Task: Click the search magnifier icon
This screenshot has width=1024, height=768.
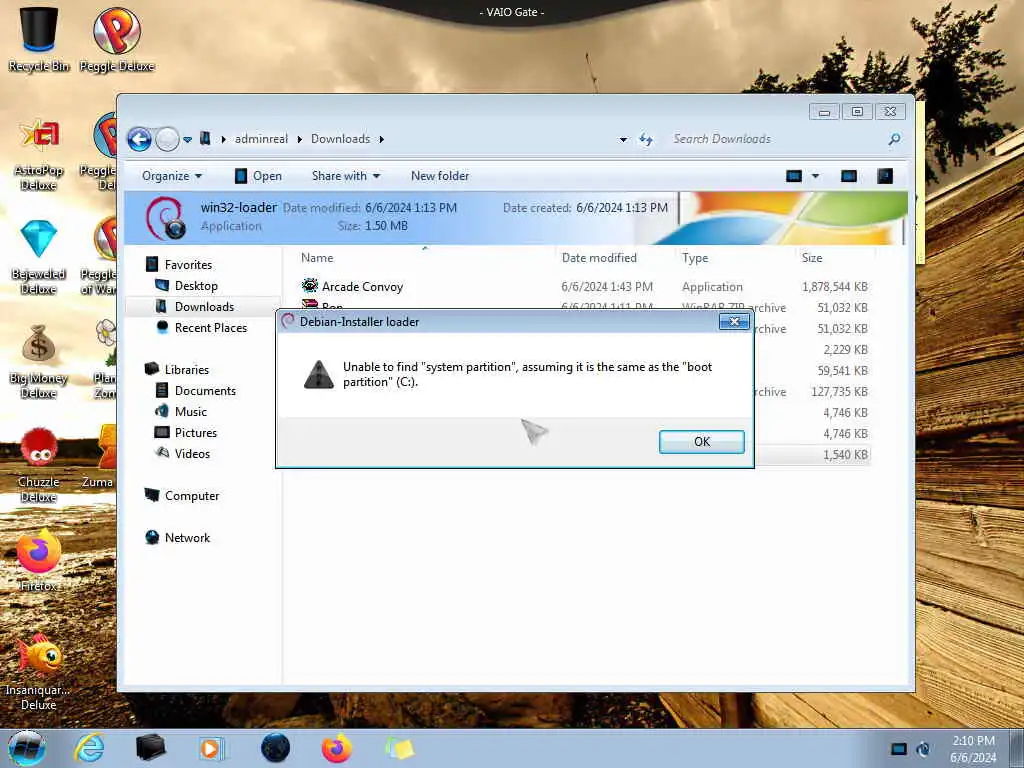Action: (895, 139)
